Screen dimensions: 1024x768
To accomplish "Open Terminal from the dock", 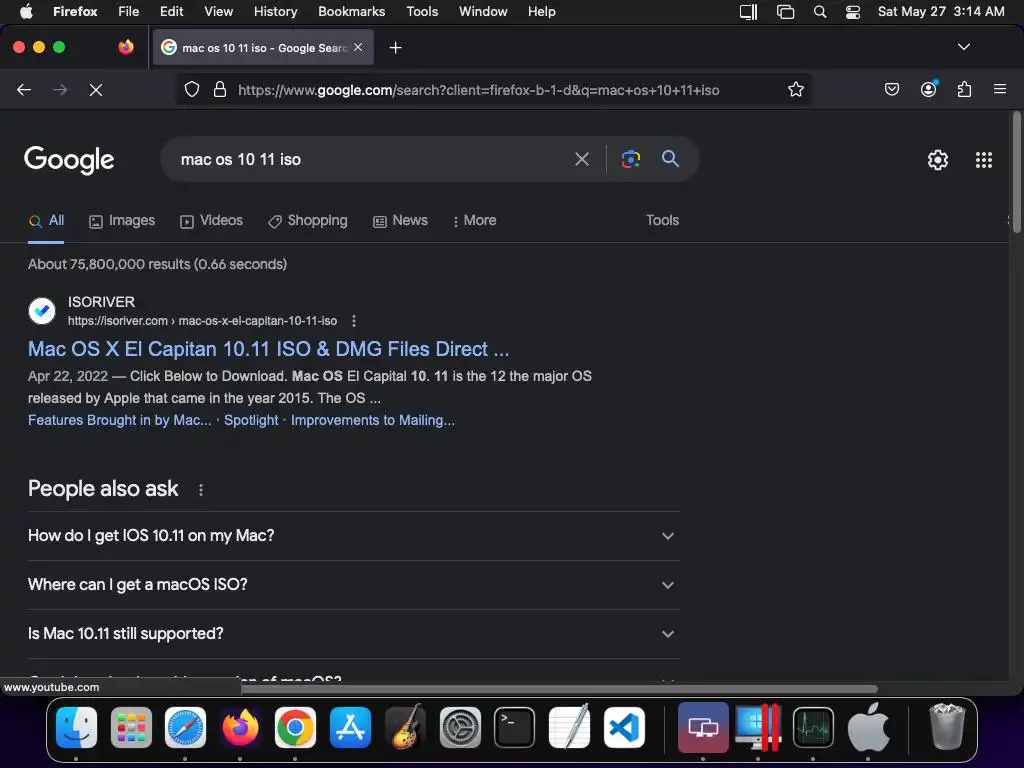I will pos(515,728).
